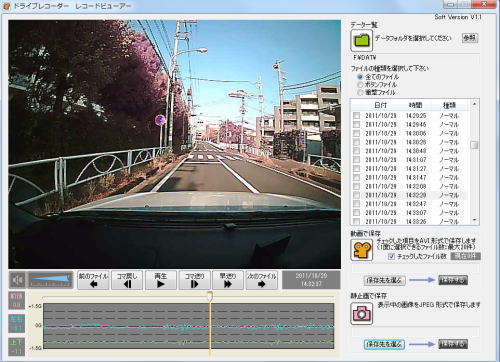Click the orange playback position marker
The width and height of the screenshot is (500, 362).
point(210,296)
